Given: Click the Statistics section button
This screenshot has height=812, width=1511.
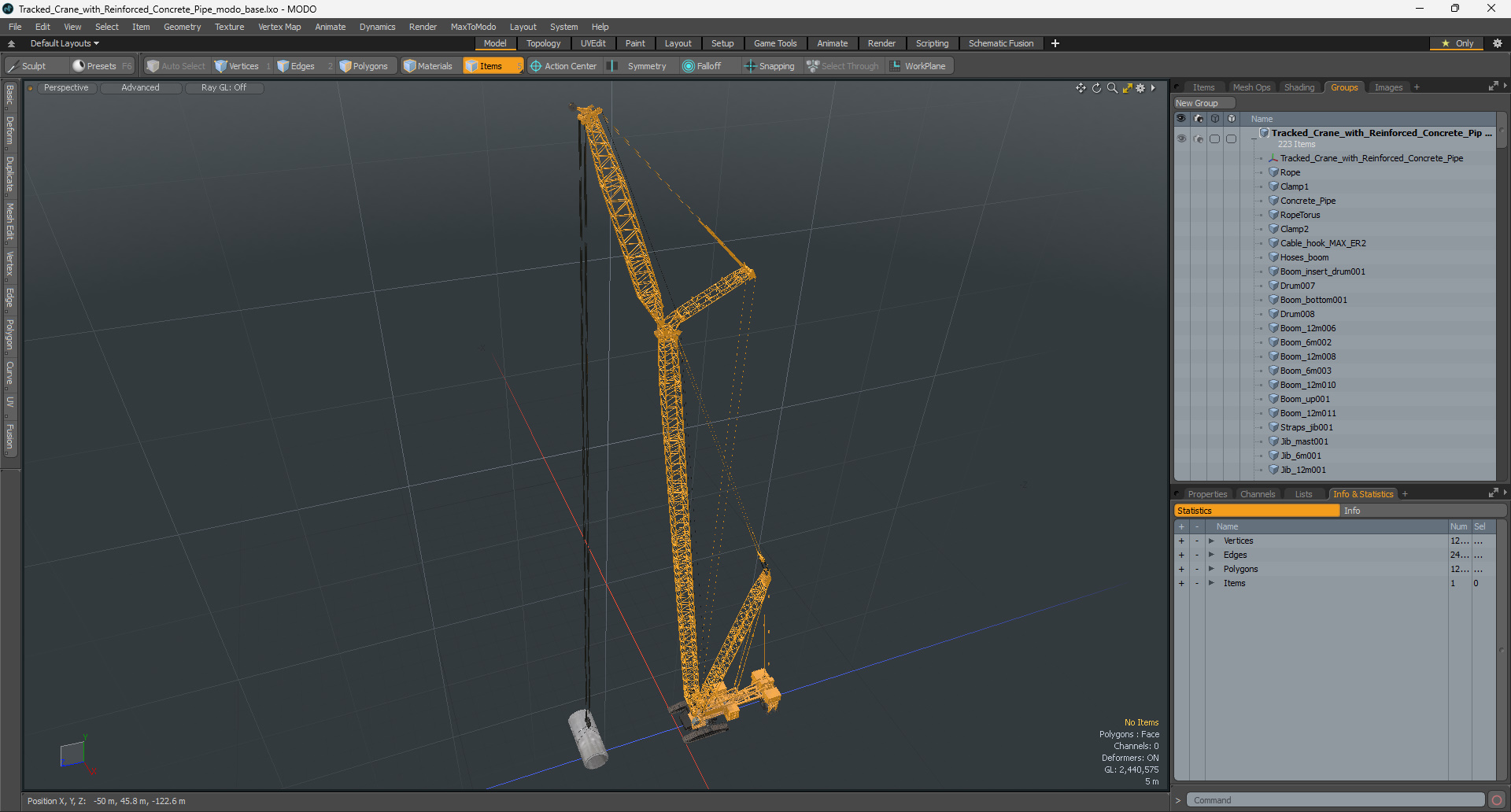Looking at the screenshot, I should pos(1257,511).
